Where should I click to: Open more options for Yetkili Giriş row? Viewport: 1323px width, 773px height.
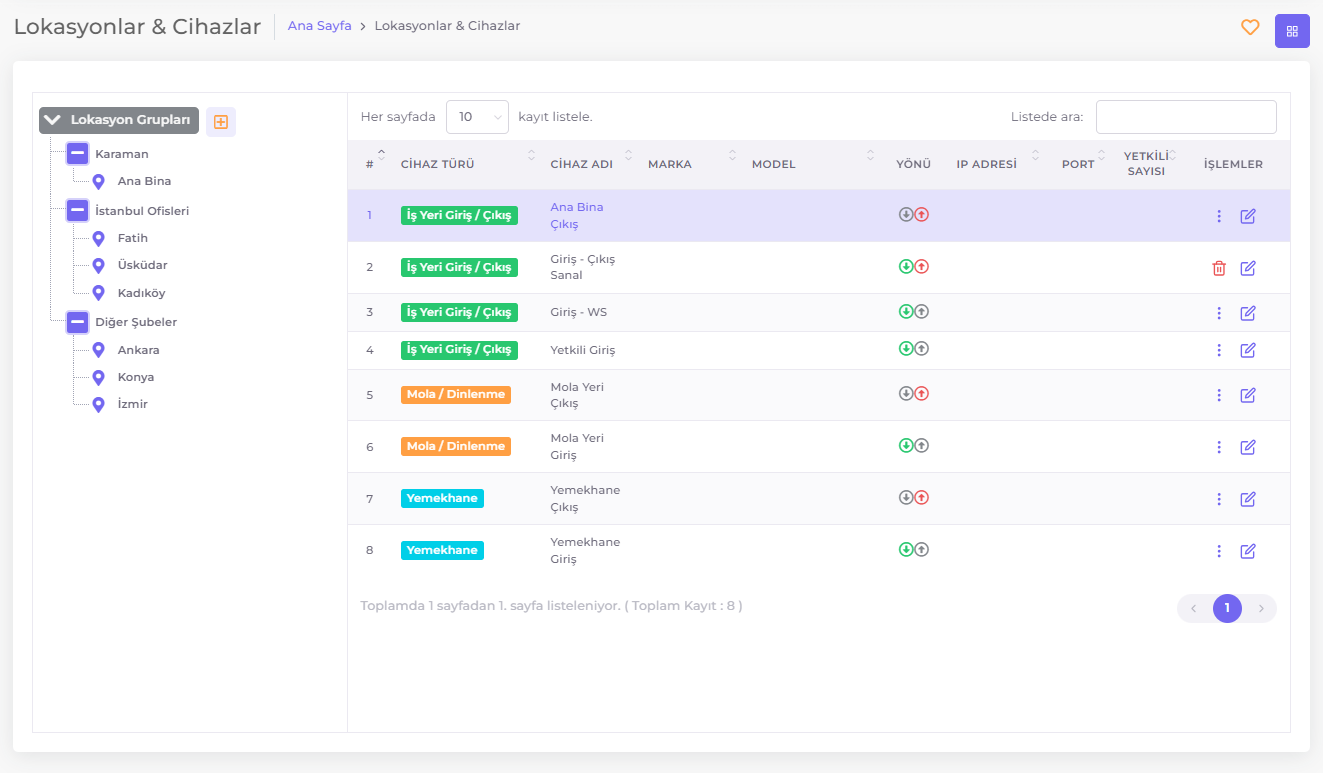tap(1219, 350)
